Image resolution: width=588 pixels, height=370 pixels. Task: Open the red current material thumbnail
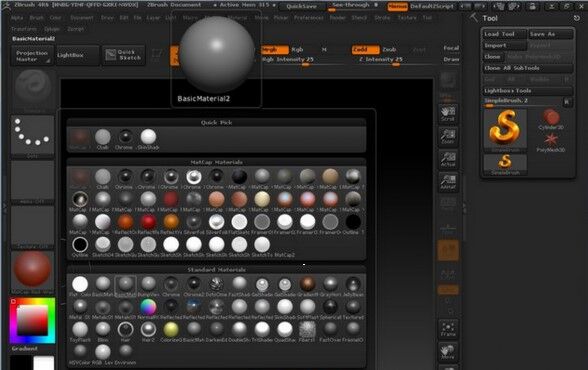click(x=33, y=271)
